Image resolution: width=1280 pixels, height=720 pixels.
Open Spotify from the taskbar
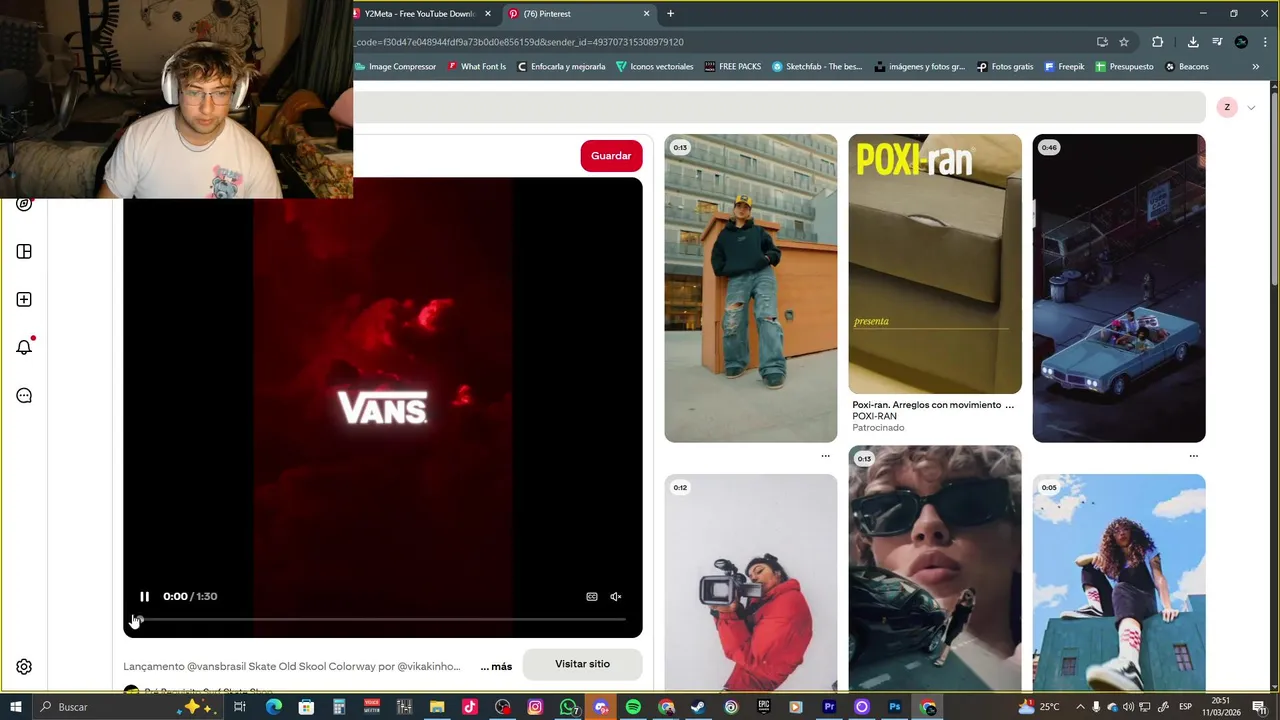coord(633,707)
